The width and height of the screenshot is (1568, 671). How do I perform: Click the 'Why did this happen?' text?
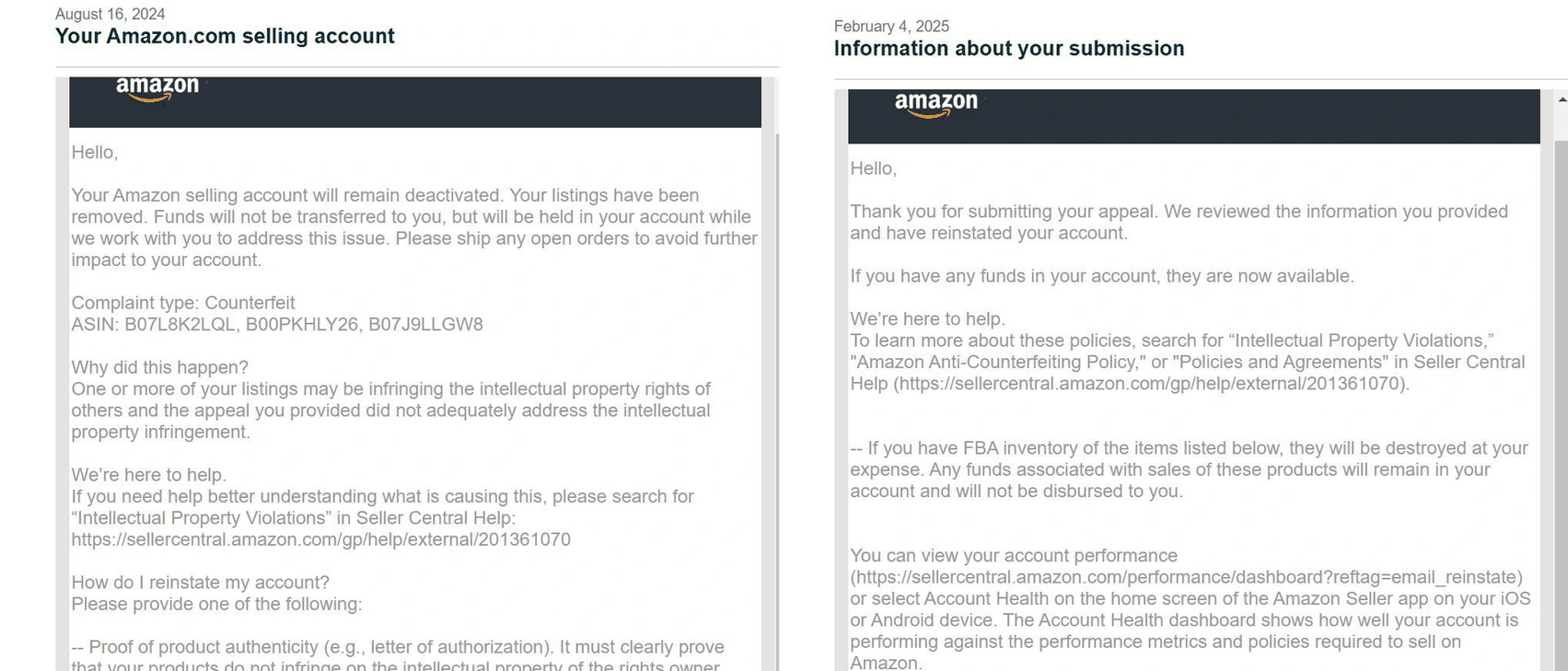coord(159,368)
